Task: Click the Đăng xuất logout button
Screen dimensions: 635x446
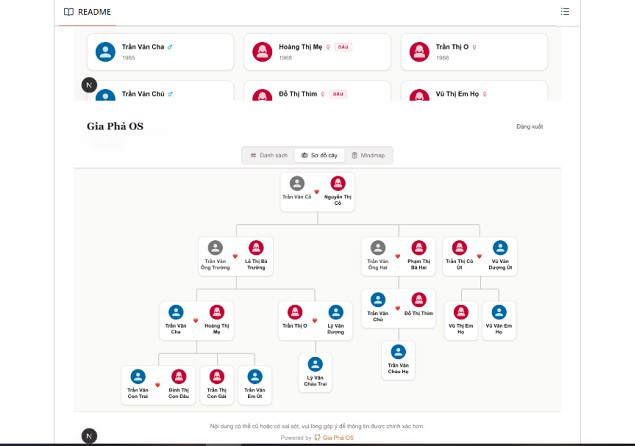Action: coord(529,127)
